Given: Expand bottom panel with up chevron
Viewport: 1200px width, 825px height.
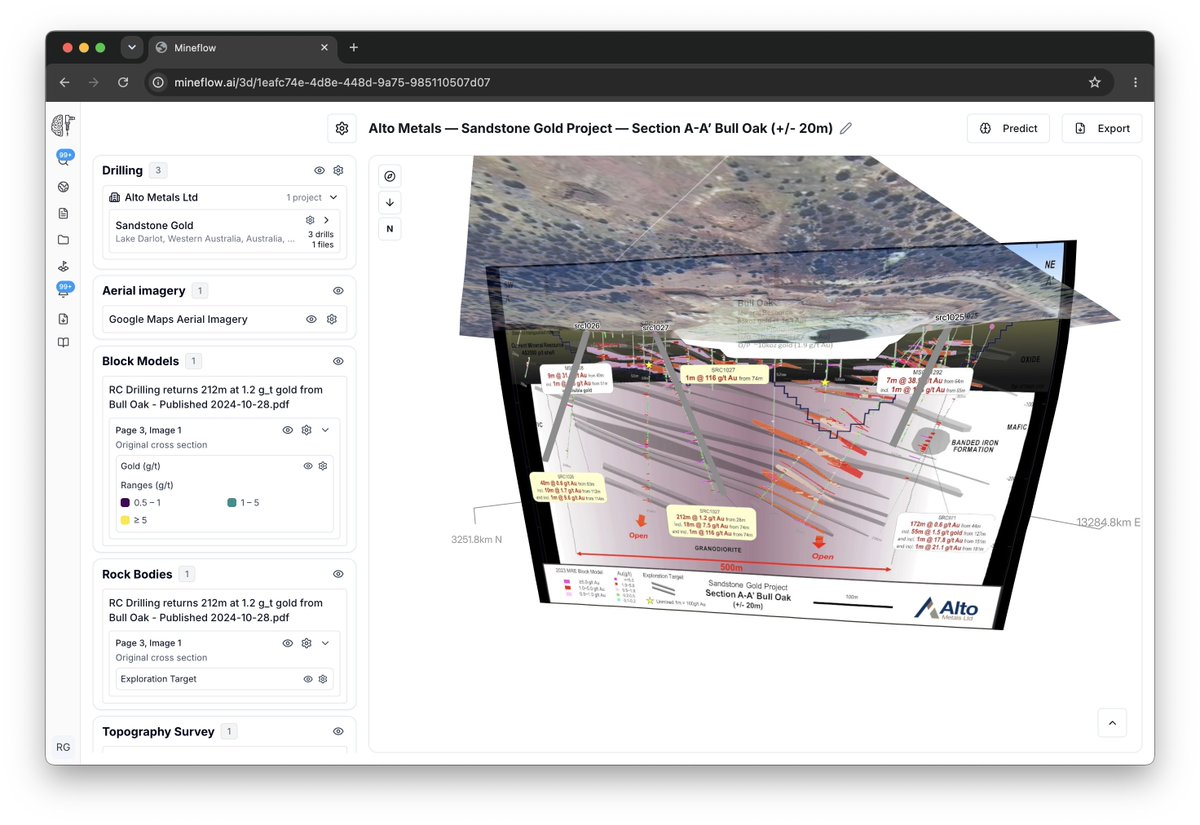Looking at the screenshot, I should pos(1112,723).
